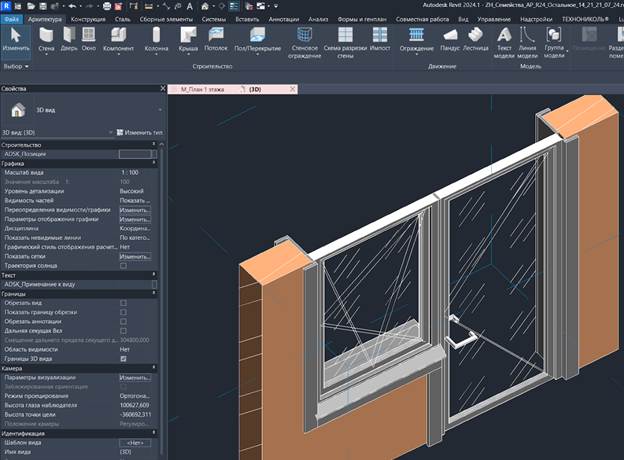
Task: Select the Окно (Window) tool
Action: (88, 40)
